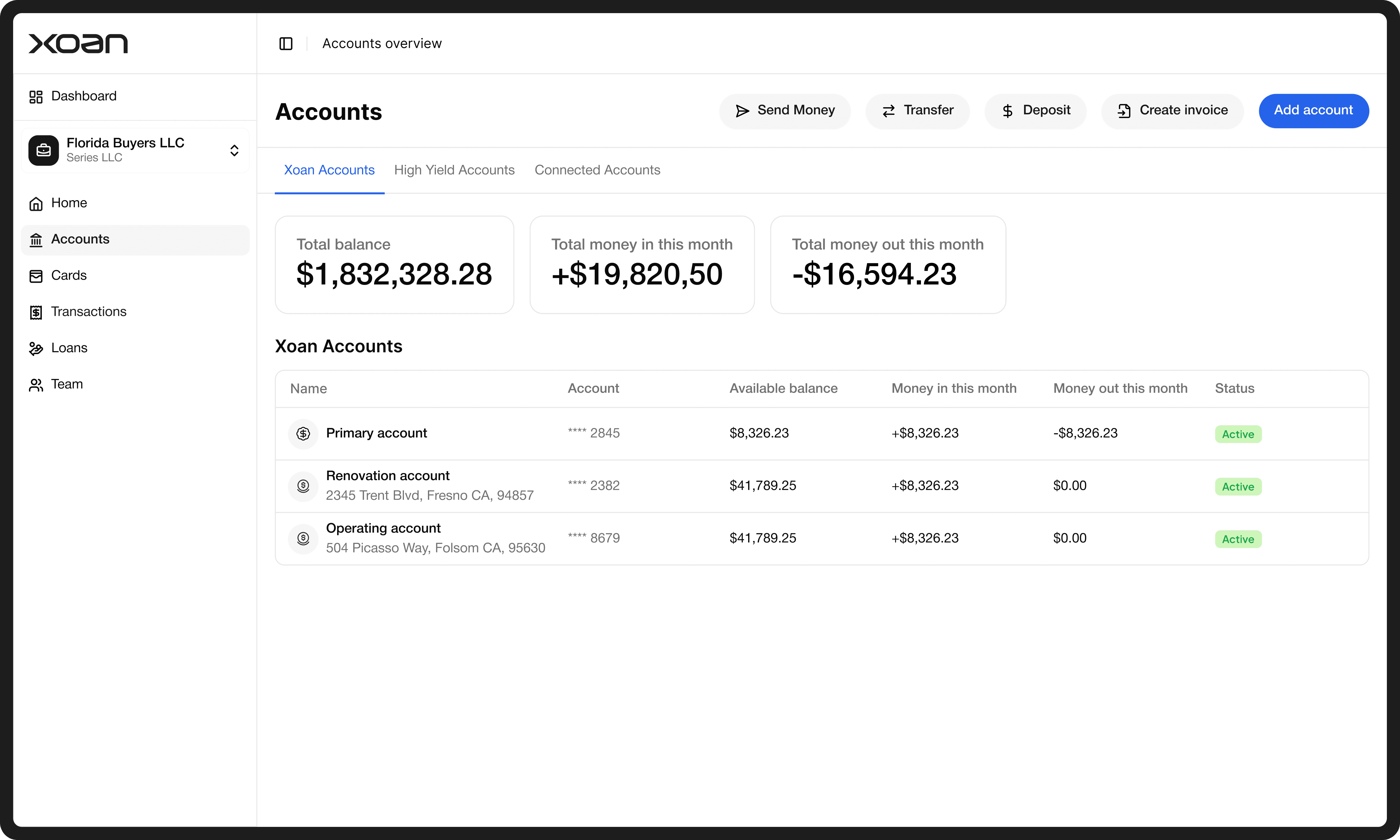Click the Primary account dollar icon
1400x840 pixels.
coord(303,434)
